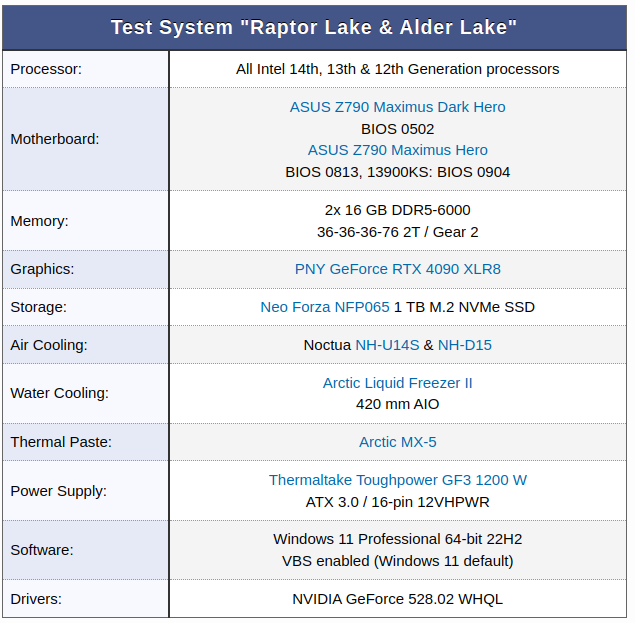635x623 pixels.
Task: Click the BIOS 0502 text
Action: (397, 129)
